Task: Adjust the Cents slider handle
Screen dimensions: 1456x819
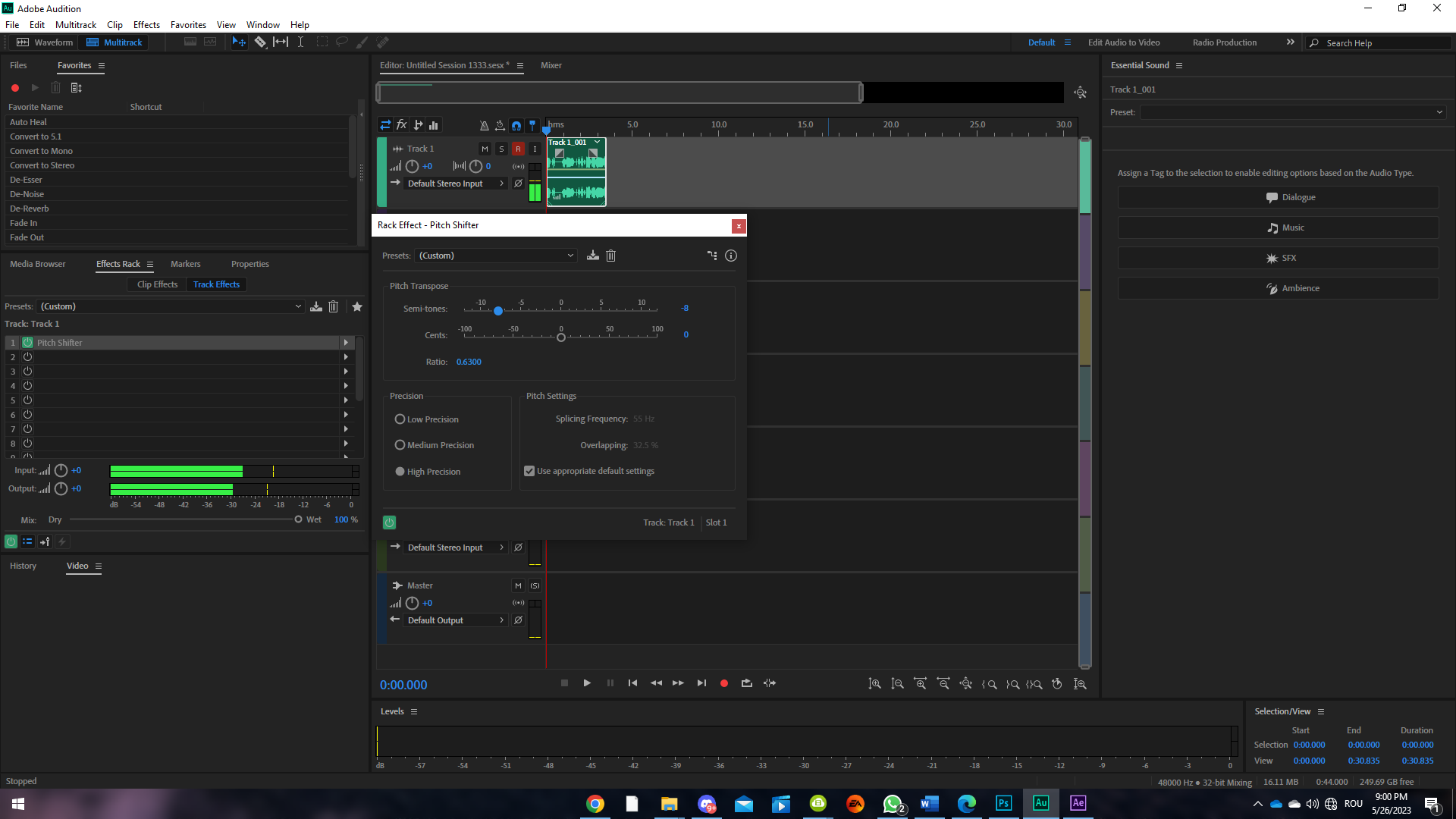Action: pos(561,337)
